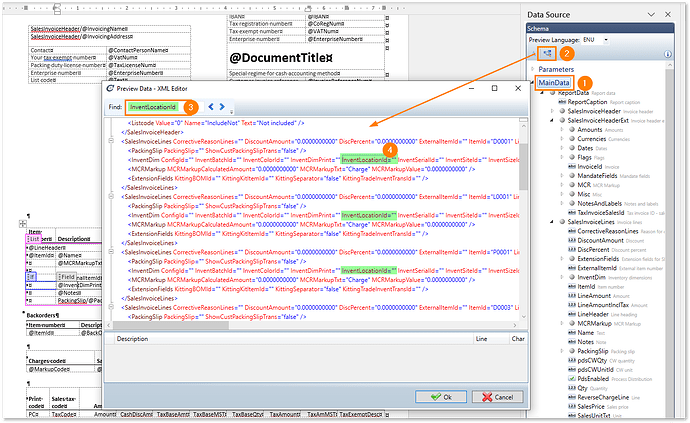Collapse the first SalesInvoiceLines XML element
This screenshot has height=423, width=690.
coord(111,141)
